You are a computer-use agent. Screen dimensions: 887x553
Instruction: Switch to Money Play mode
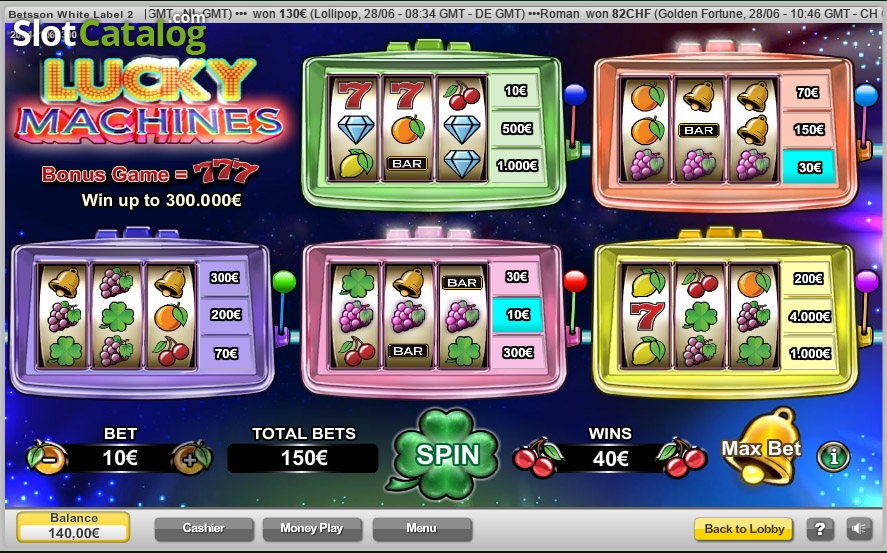point(312,529)
